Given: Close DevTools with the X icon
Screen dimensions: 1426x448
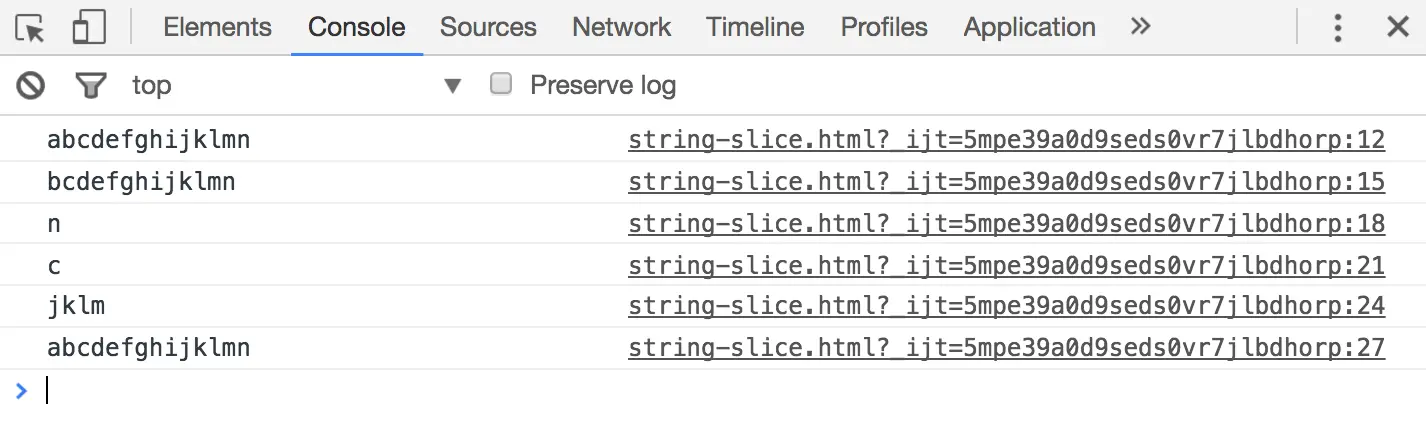Looking at the screenshot, I should point(1398,28).
